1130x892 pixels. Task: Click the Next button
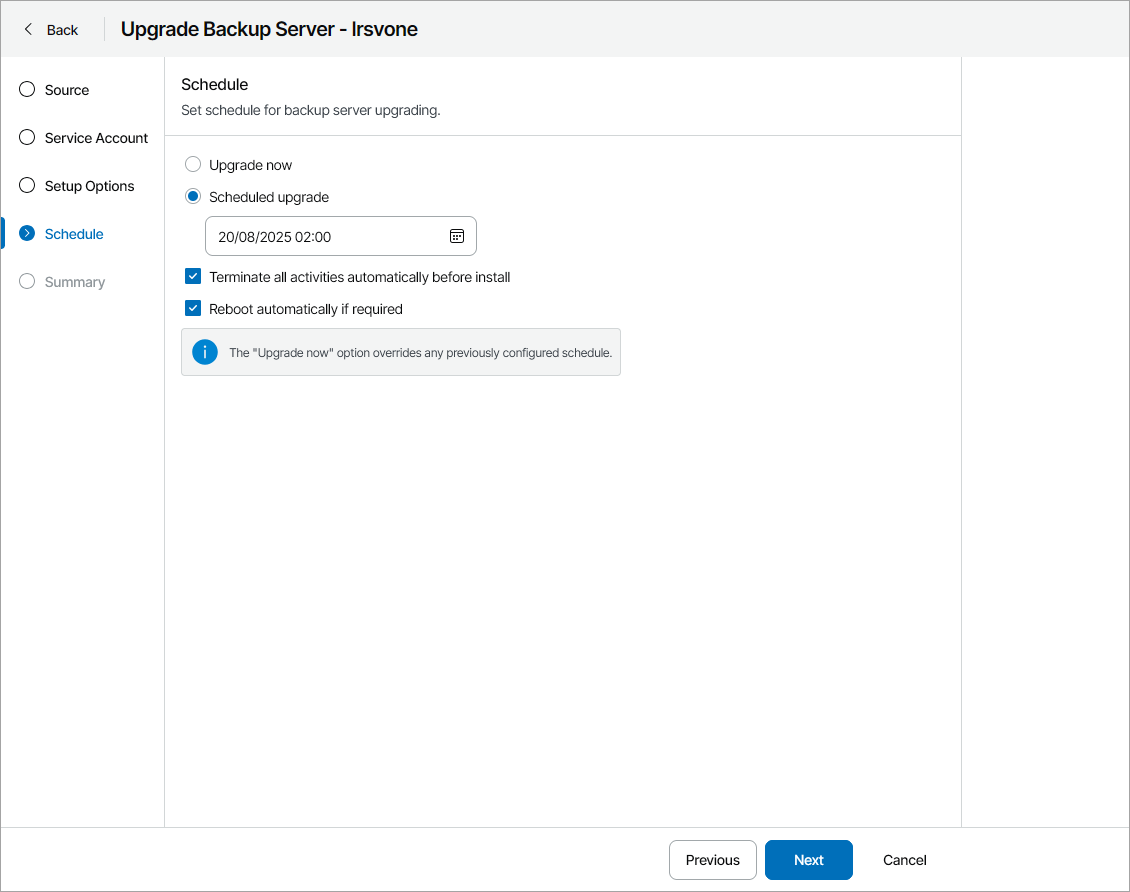click(808, 859)
